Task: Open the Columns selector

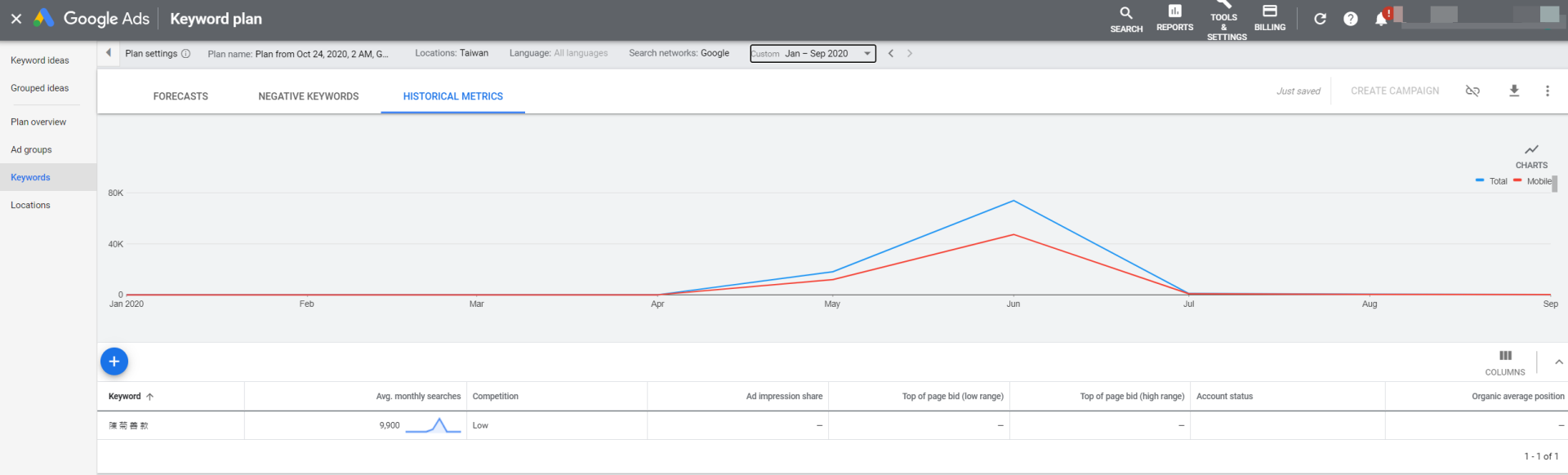Action: pos(1504,362)
